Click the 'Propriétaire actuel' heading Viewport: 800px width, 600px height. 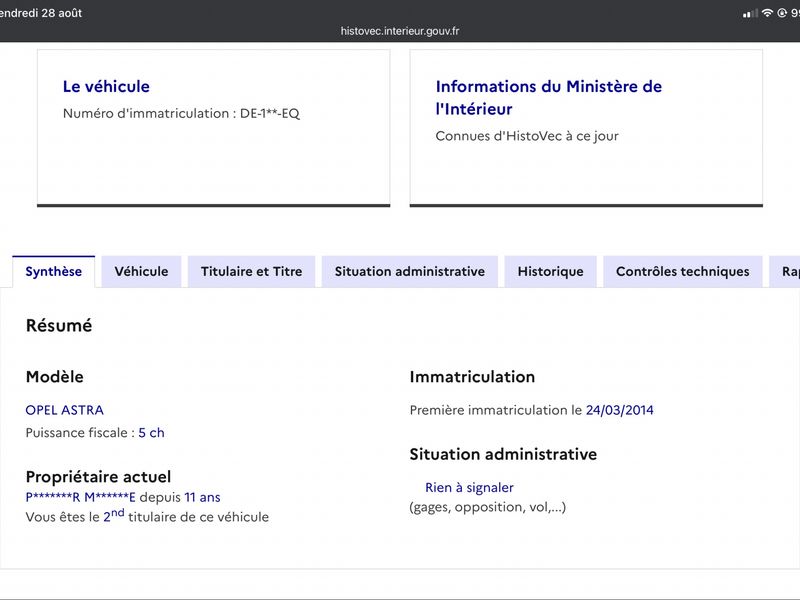(98, 477)
